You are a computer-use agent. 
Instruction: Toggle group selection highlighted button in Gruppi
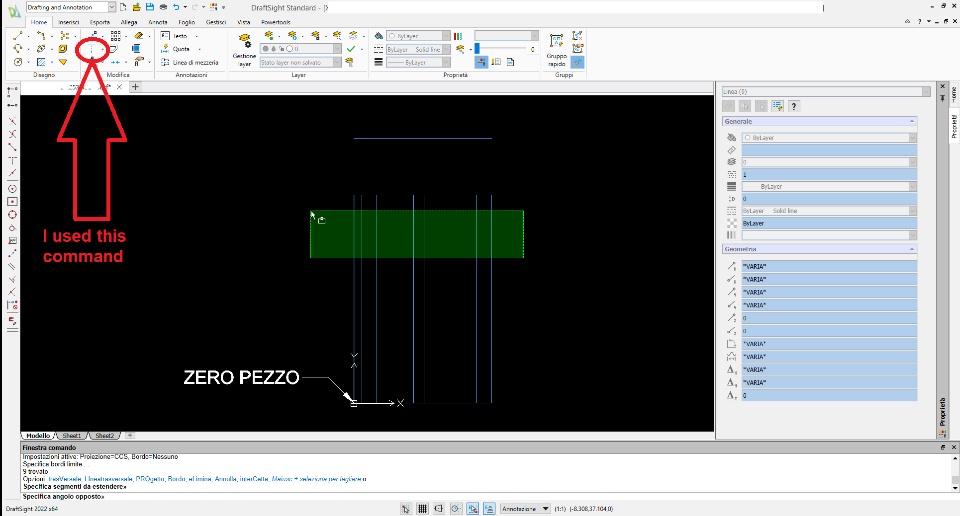point(577,62)
